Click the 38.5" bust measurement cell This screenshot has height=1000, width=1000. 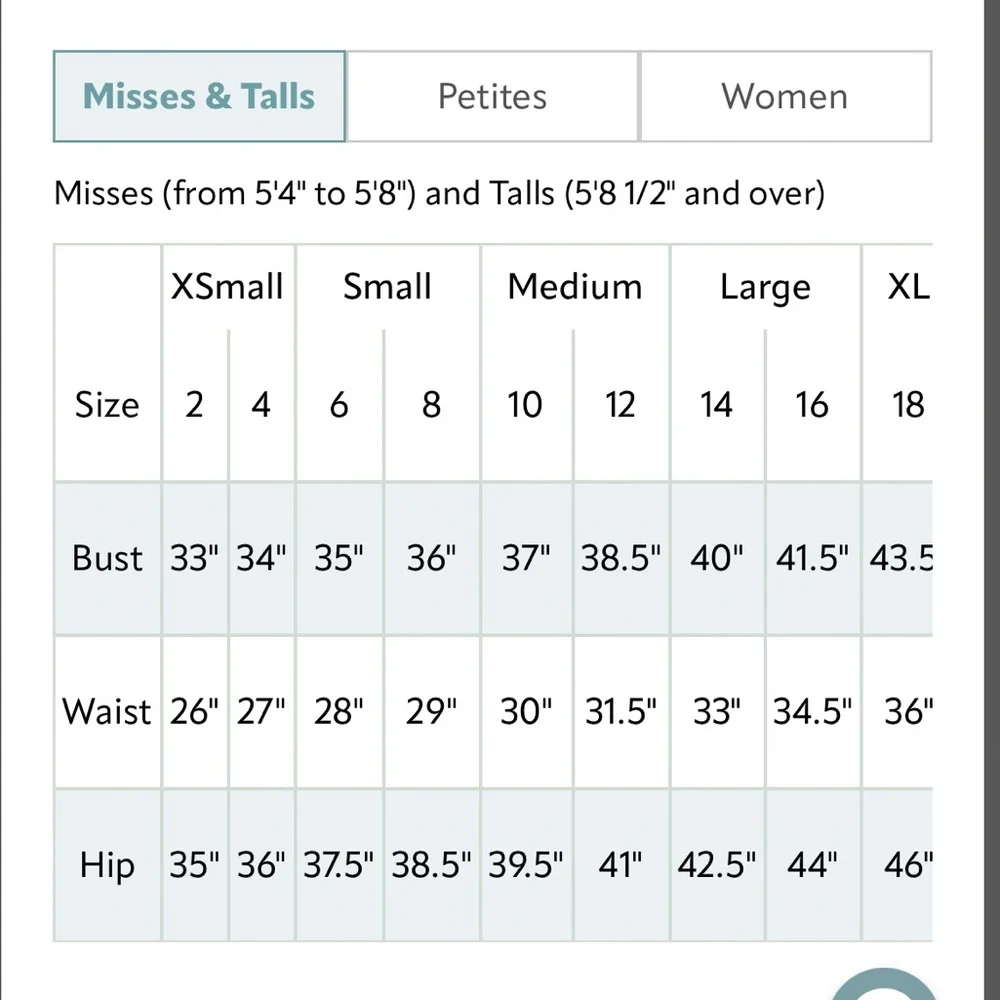[621, 558]
